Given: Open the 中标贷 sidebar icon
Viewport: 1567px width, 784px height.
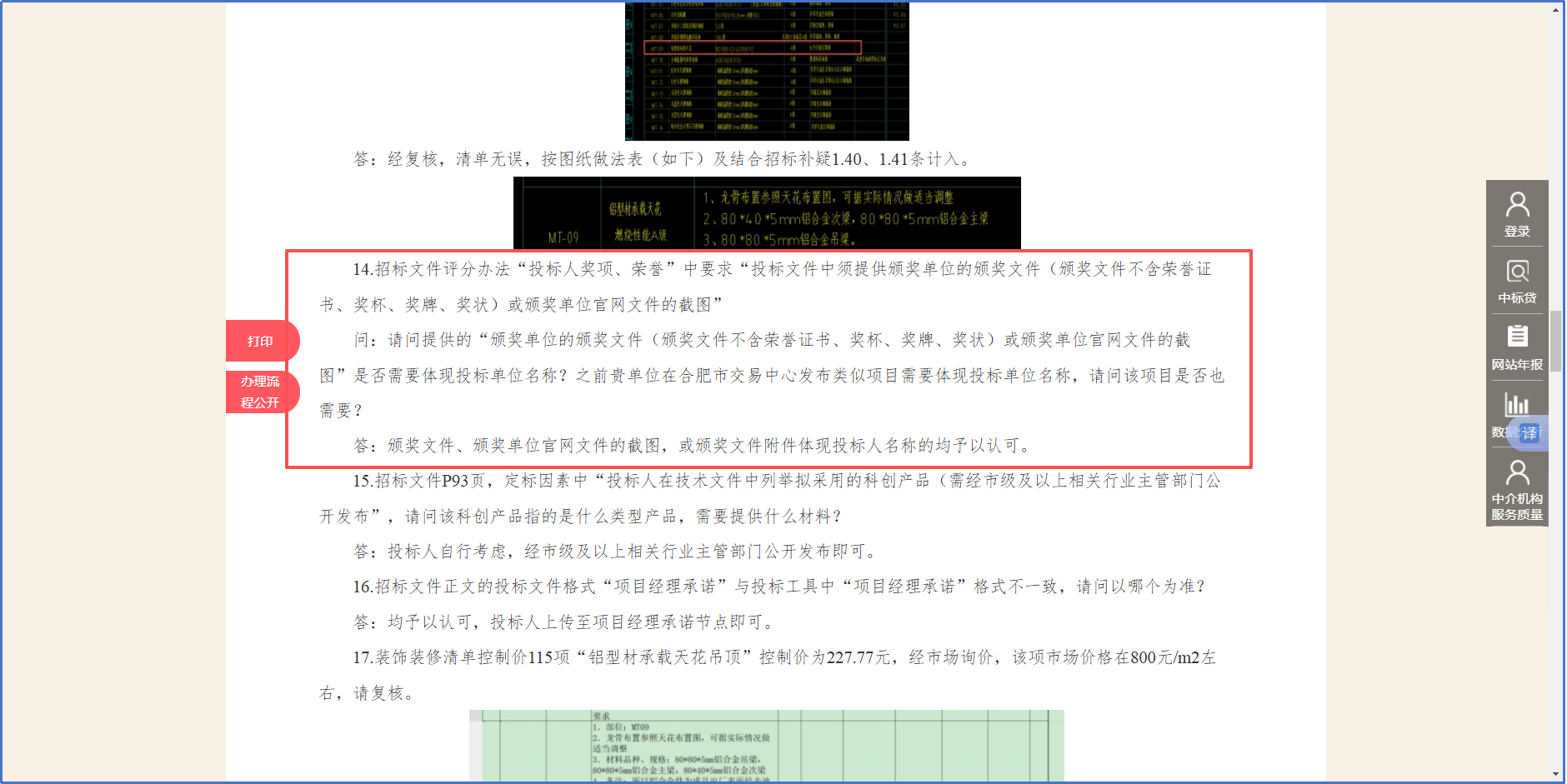Looking at the screenshot, I should click(1517, 280).
